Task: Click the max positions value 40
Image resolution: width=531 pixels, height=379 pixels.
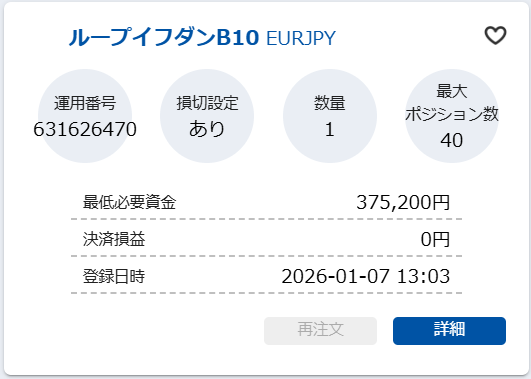Action: 452,140
